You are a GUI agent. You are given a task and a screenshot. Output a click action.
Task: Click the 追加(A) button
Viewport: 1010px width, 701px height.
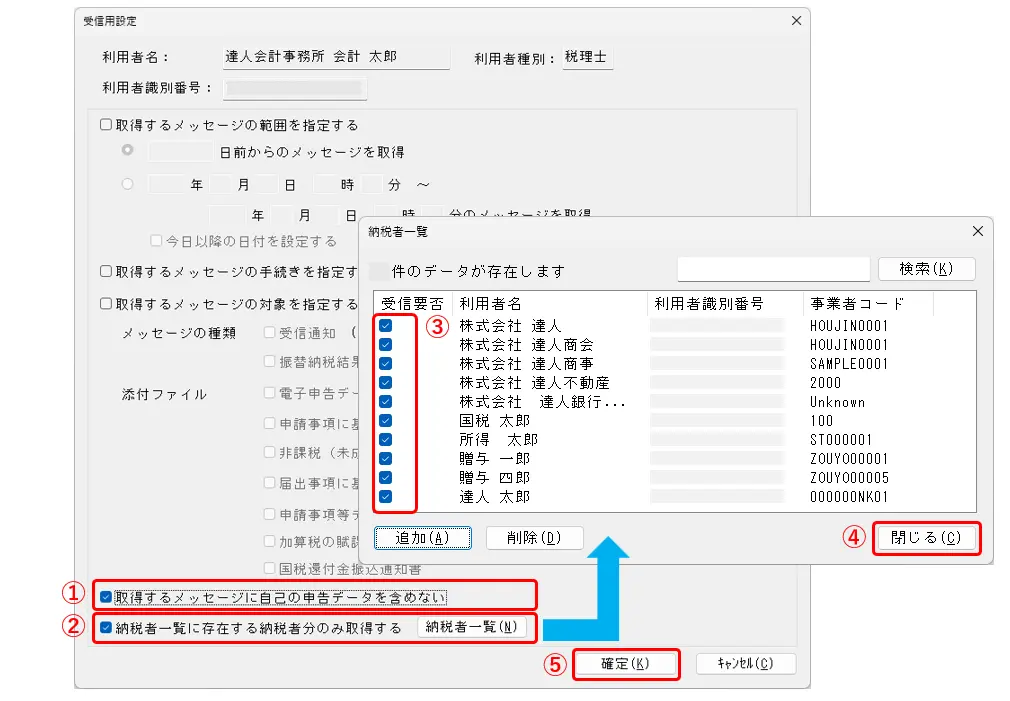coord(423,538)
